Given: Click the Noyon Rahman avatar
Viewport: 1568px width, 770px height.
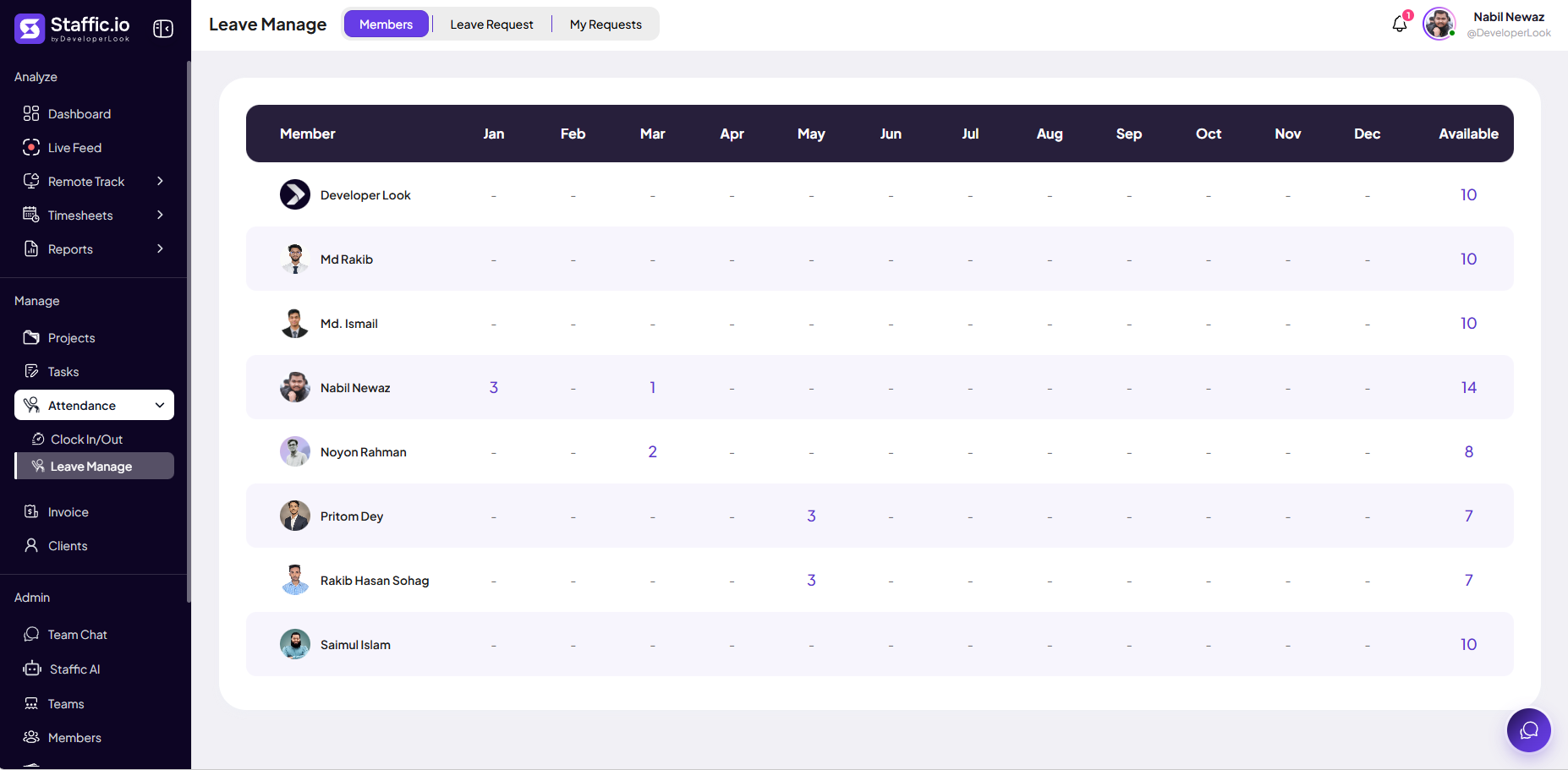Looking at the screenshot, I should [295, 451].
